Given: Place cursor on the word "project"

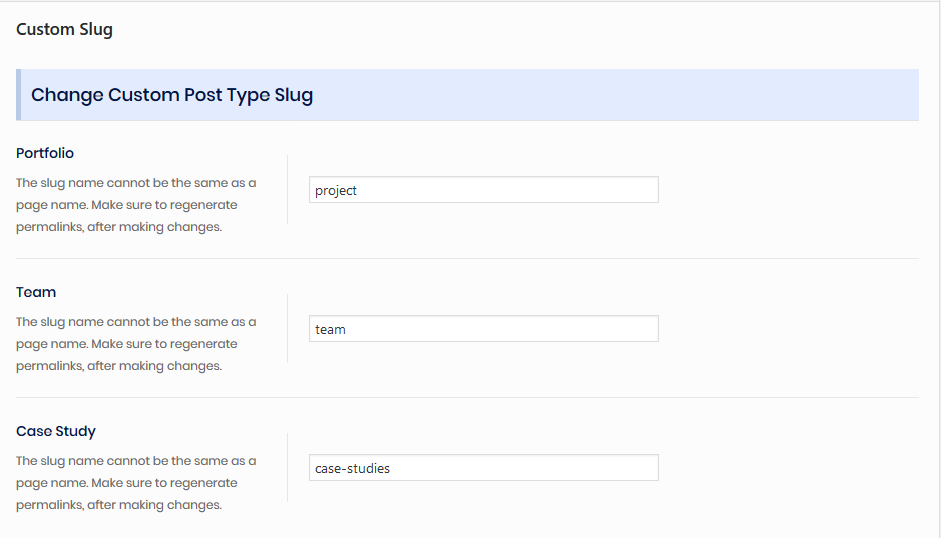Looking at the screenshot, I should point(336,190).
